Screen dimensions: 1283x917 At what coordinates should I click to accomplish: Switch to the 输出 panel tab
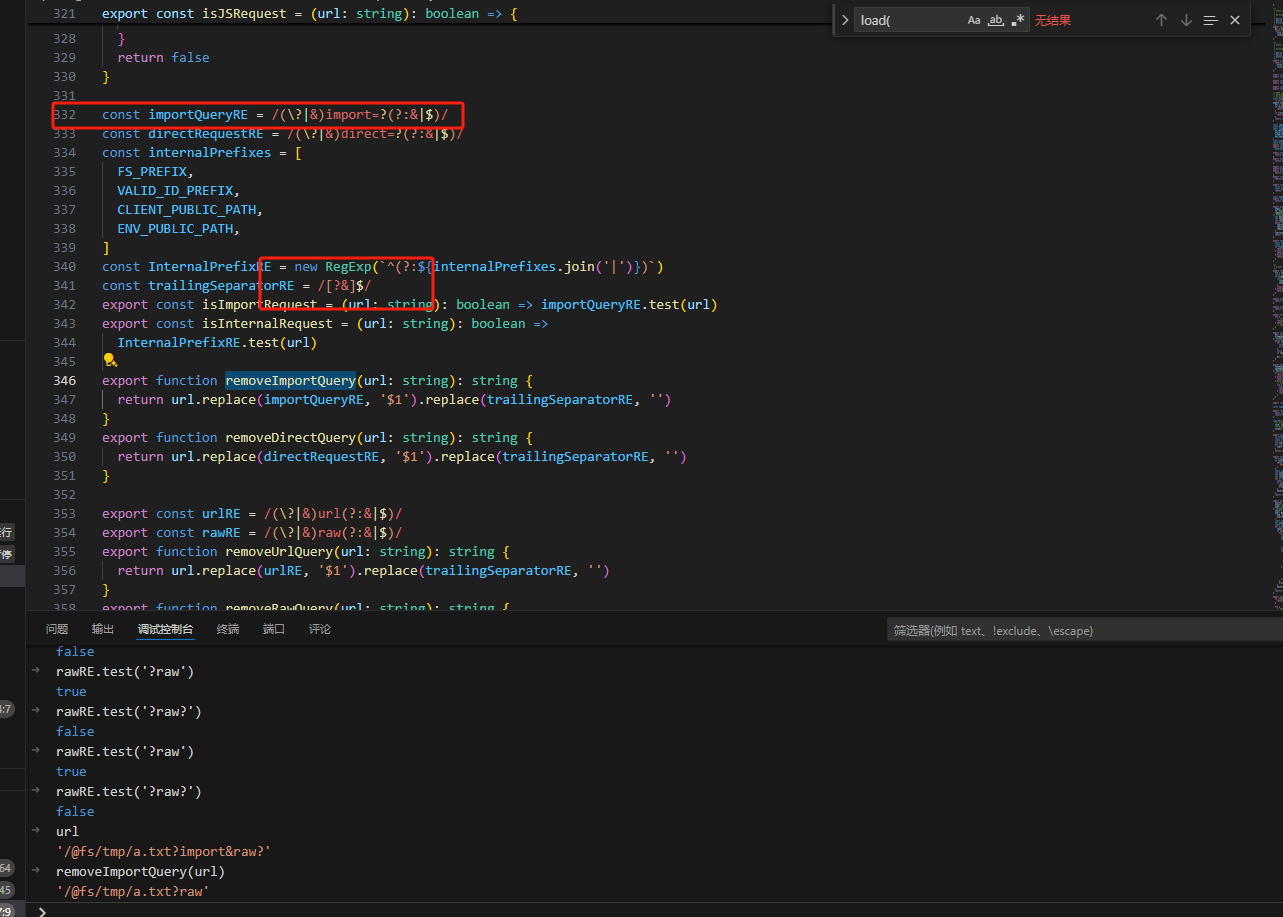click(x=103, y=629)
